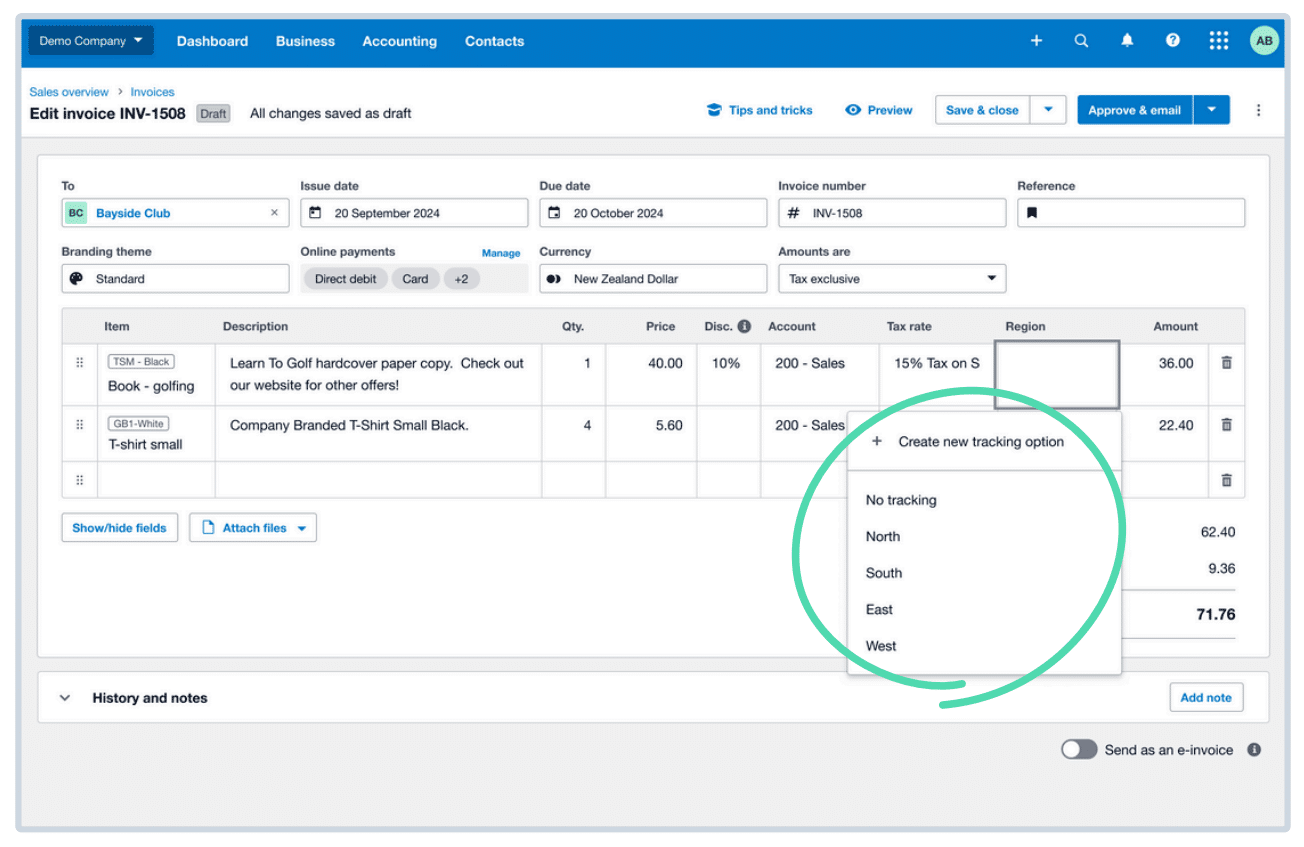Screen dimensions: 1304x847
Task: Select No tracking from the region list
Action: coord(984,500)
